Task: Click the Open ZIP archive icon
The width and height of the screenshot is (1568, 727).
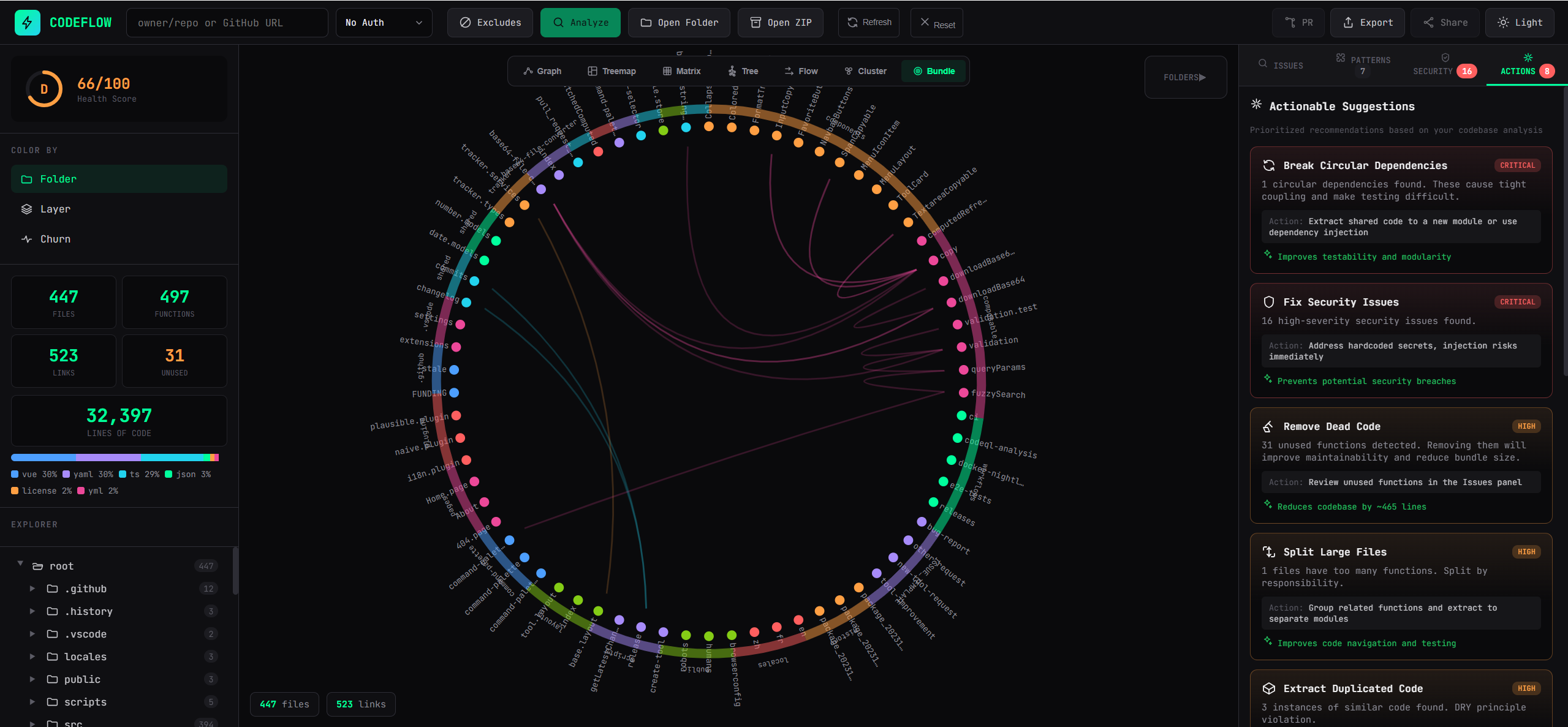Action: coord(756,23)
